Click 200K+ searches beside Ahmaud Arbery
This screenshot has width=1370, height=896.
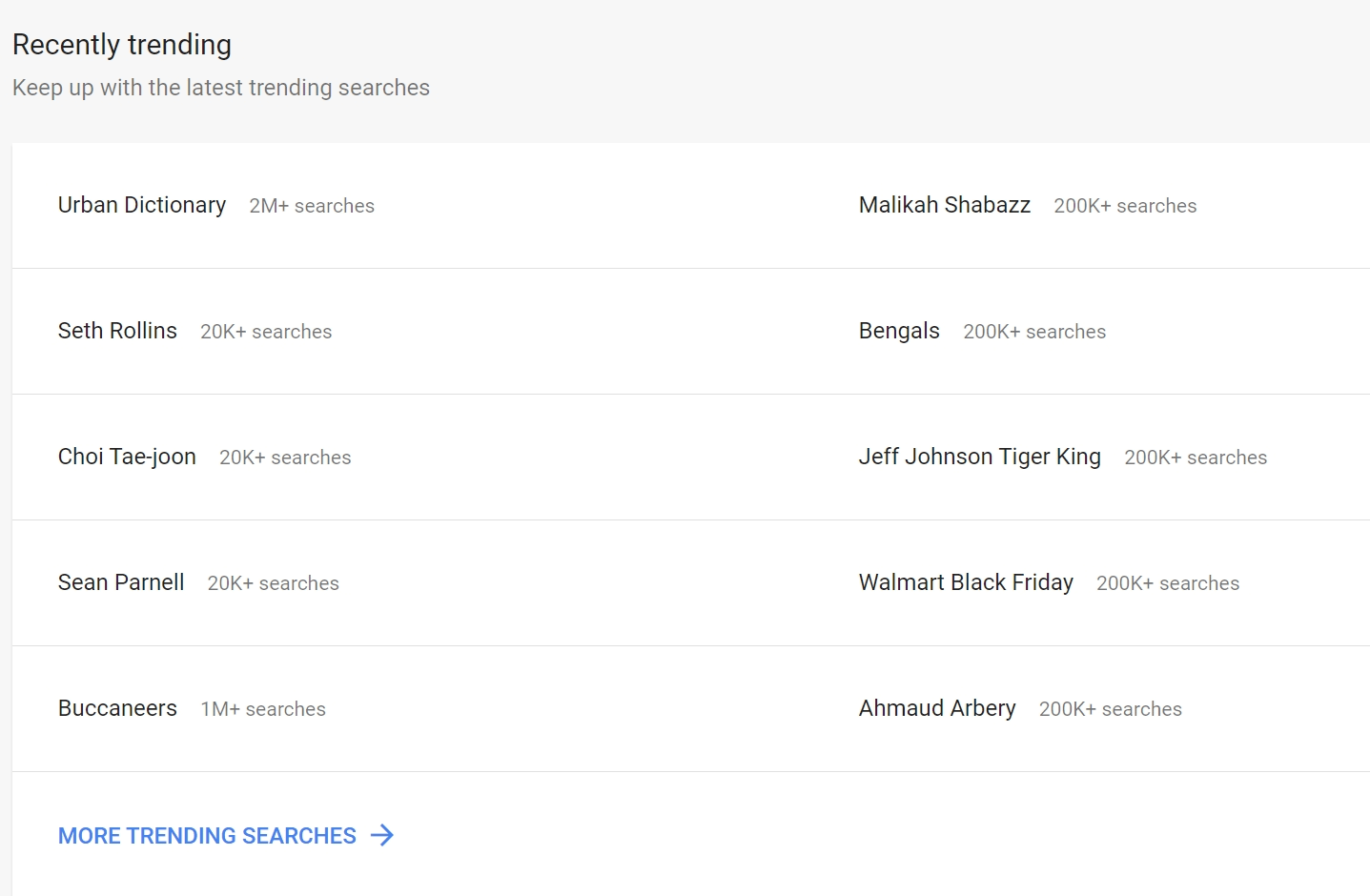coord(1111,709)
